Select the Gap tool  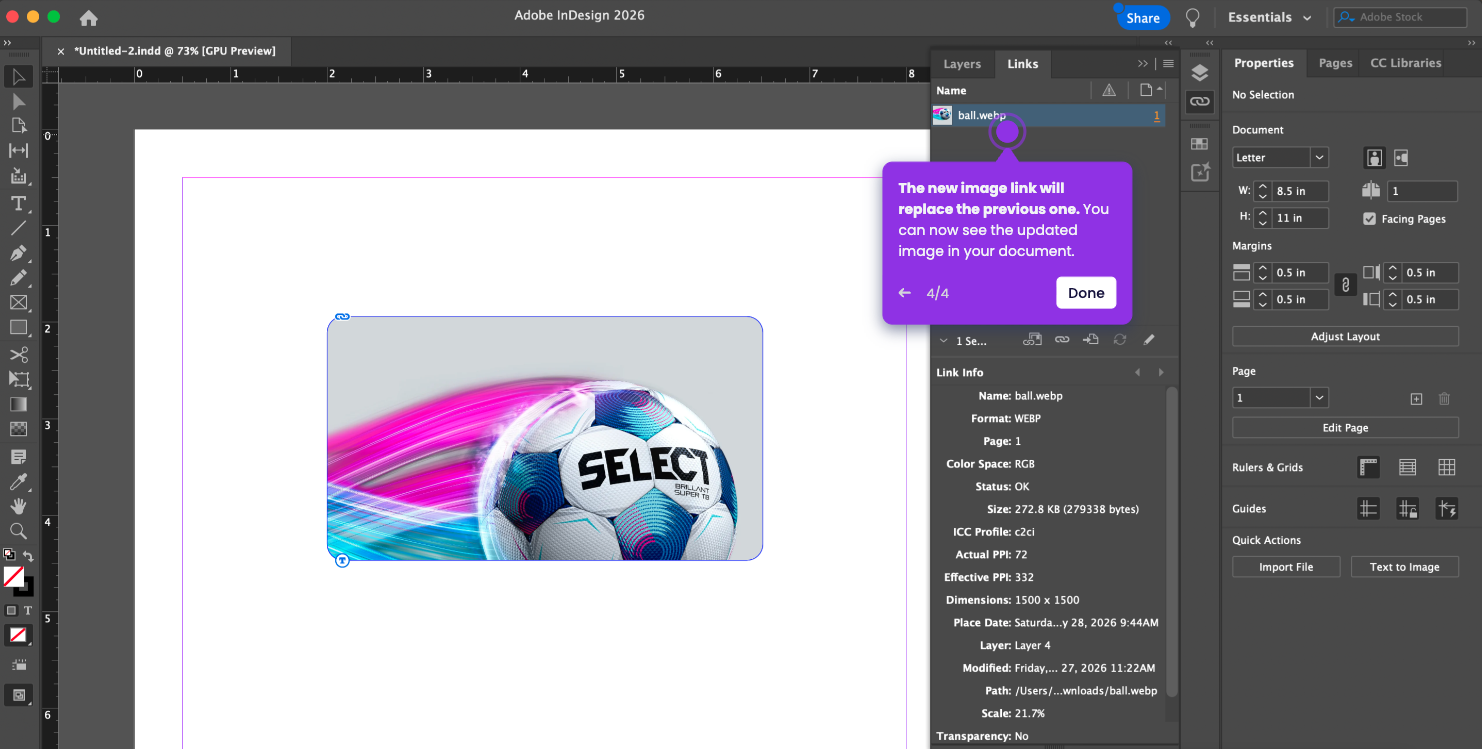click(18, 151)
